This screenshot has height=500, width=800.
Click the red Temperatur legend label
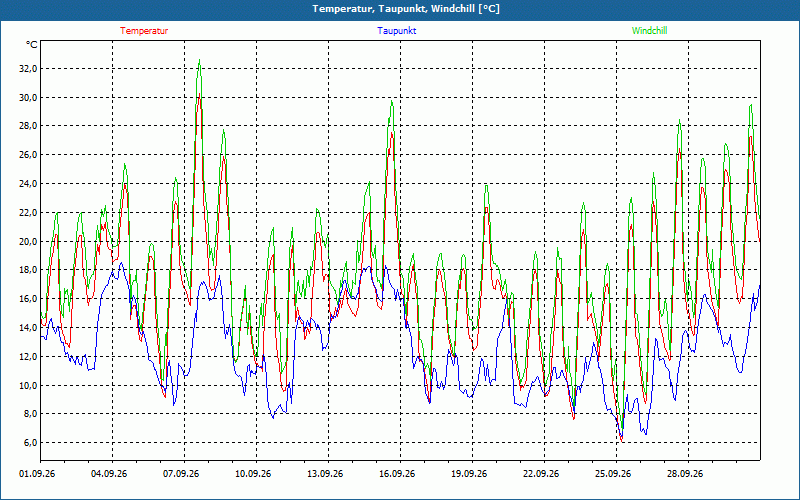tap(144, 31)
